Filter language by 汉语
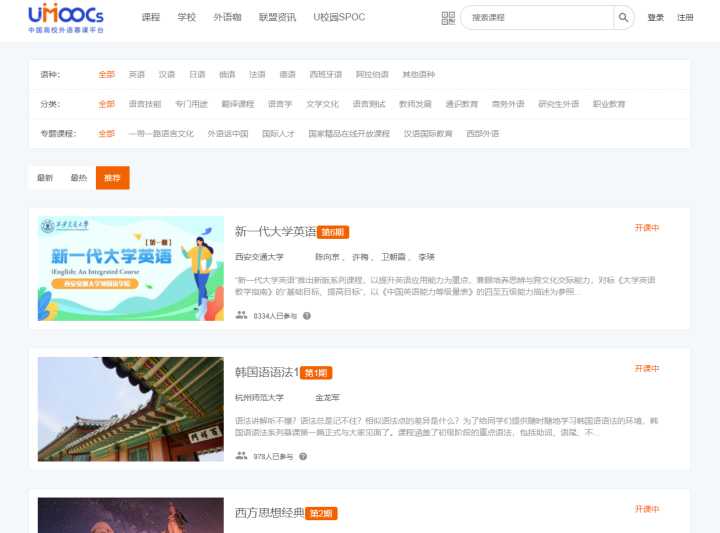This screenshot has width=720, height=533. (167, 74)
